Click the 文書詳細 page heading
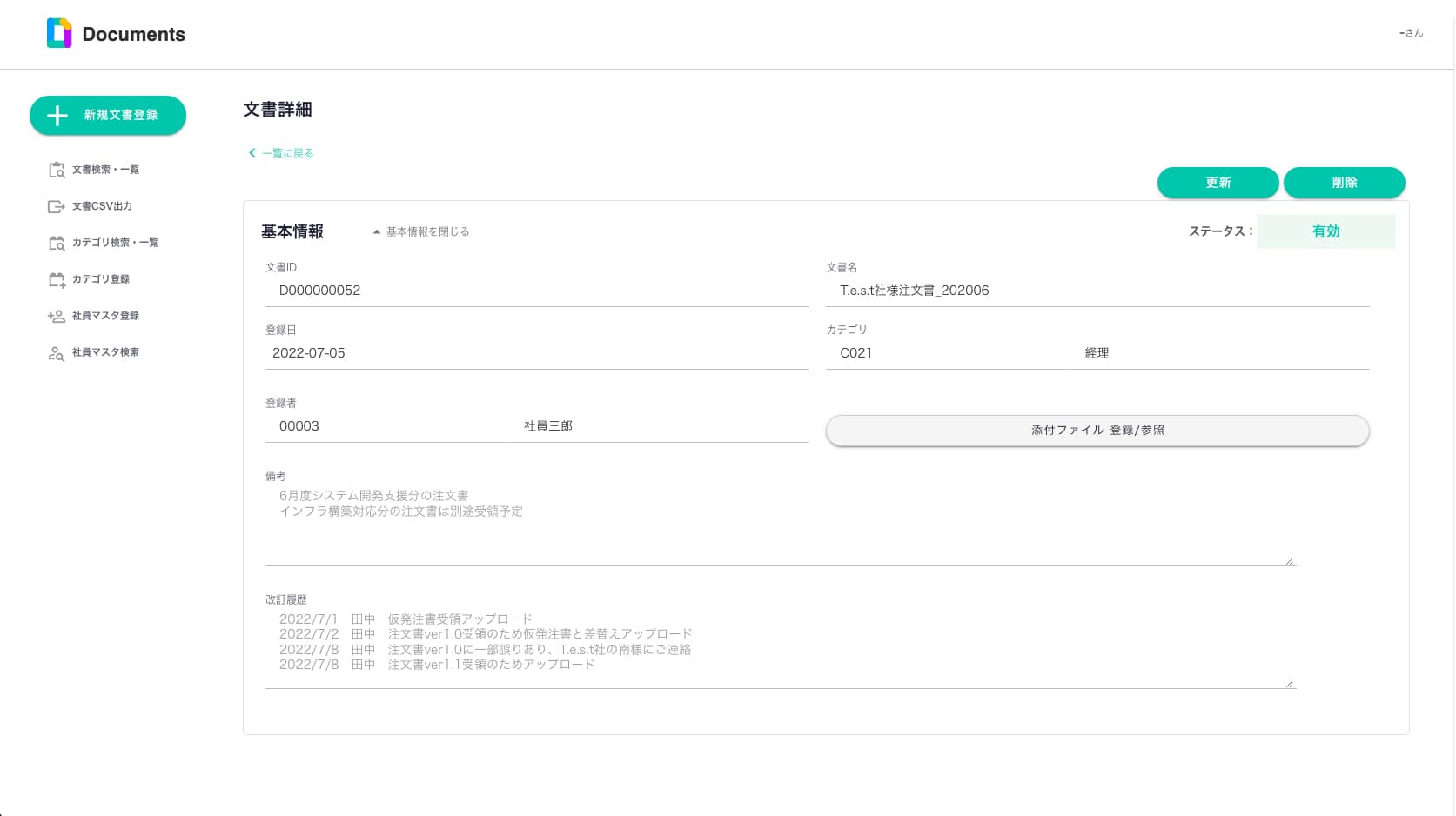The height and width of the screenshot is (816, 1456). point(278,110)
